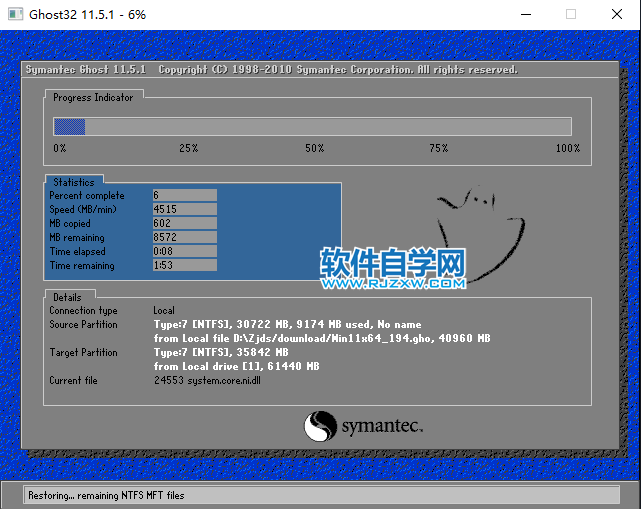Click the 'Percent complete' label
Viewport: 641px width, 509px height.
click(87, 196)
